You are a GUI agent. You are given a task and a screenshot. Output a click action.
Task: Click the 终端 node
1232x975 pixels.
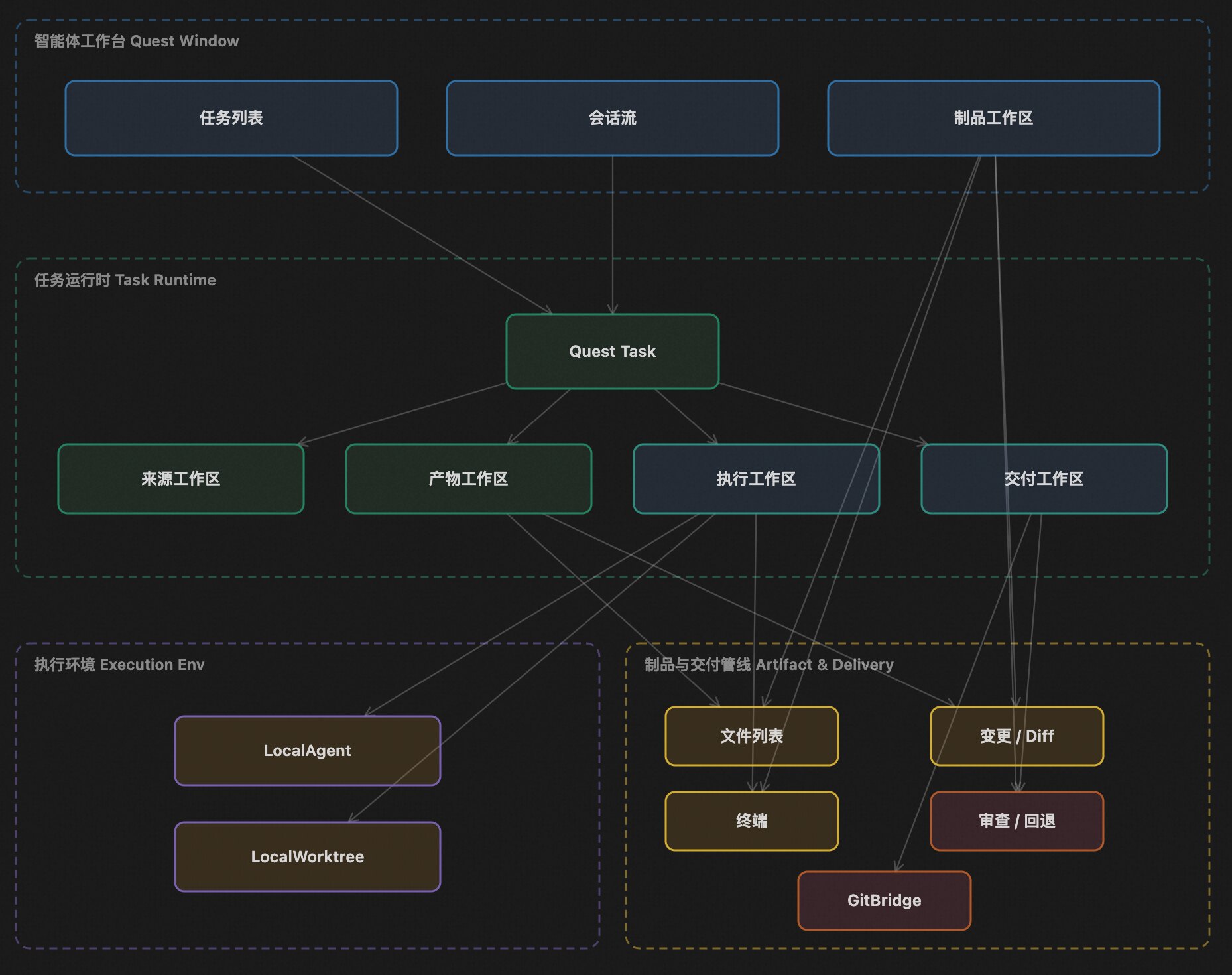[752, 821]
